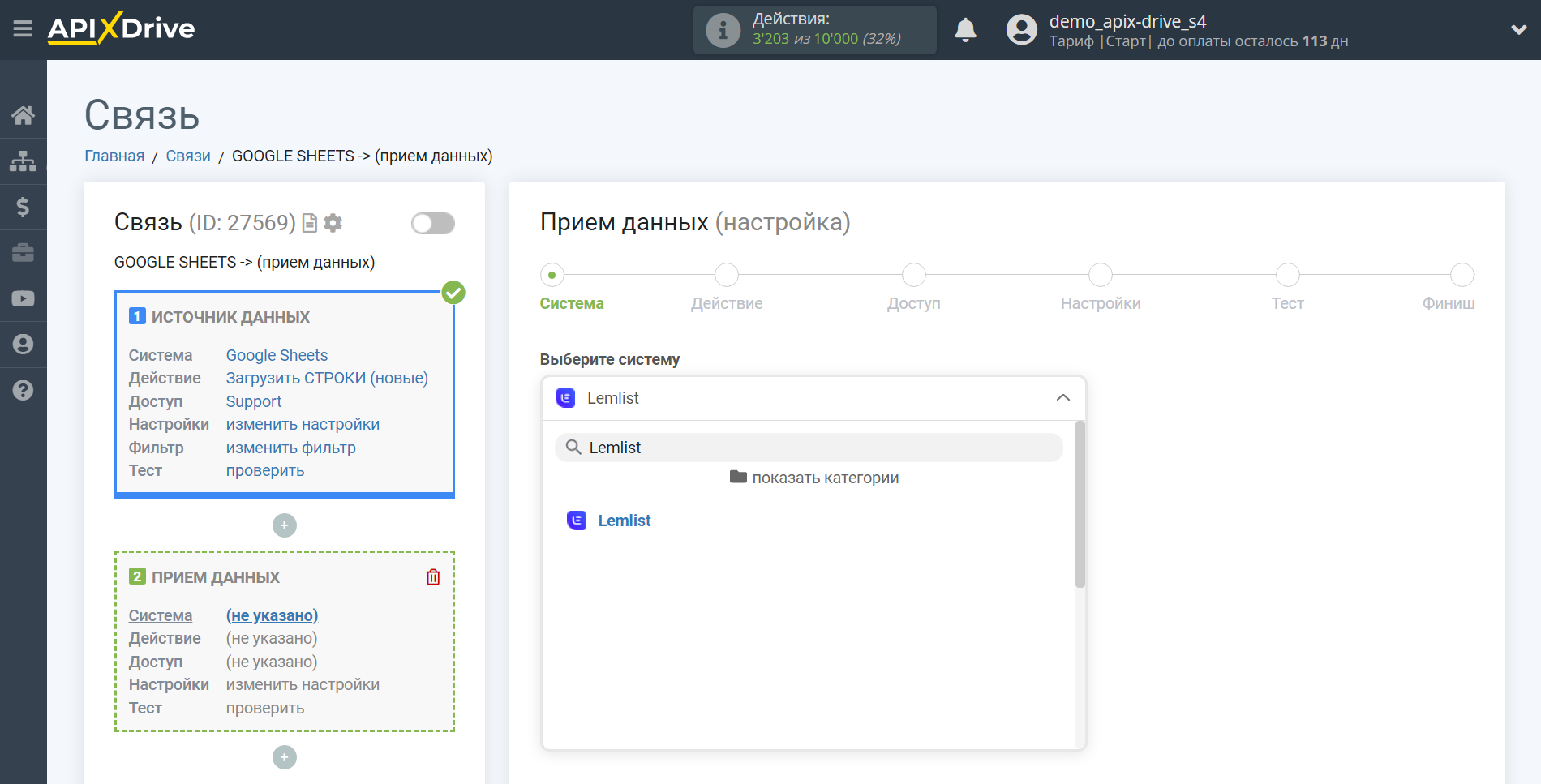Image resolution: width=1541 pixels, height=784 pixels.
Task: Click the folder icon for categories
Action: point(738,477)
